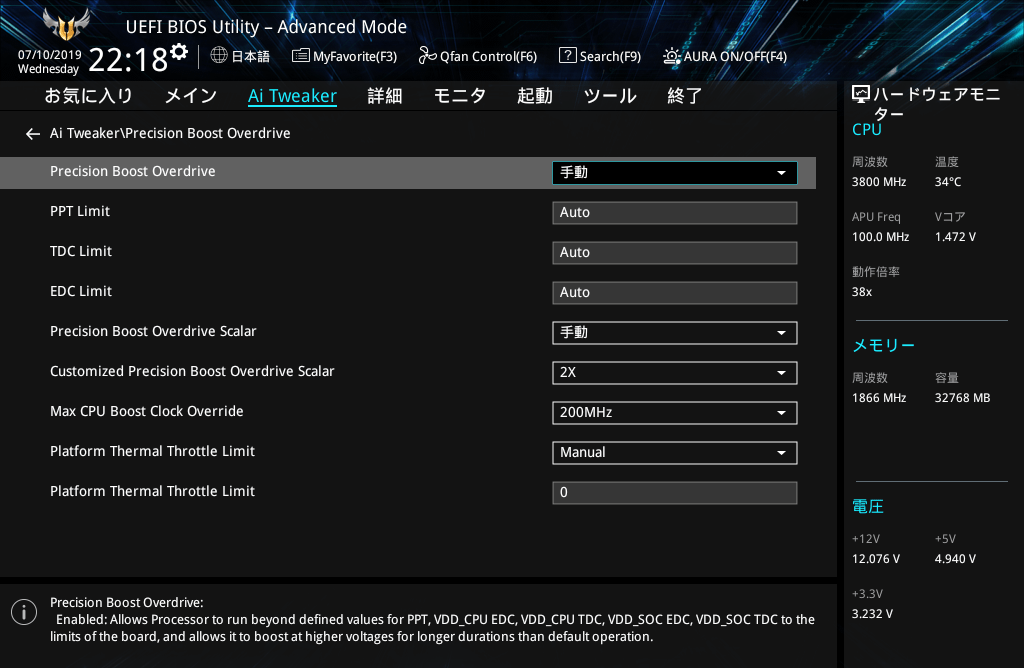
Task: Open Search(F9)
Action: (600, 56)
